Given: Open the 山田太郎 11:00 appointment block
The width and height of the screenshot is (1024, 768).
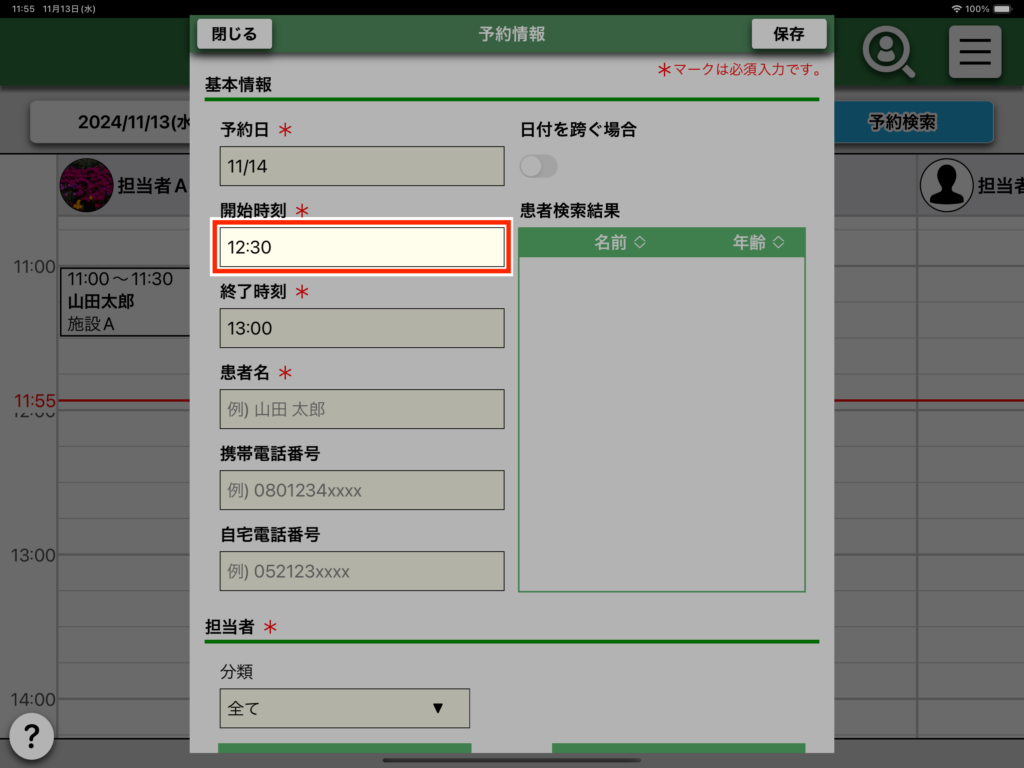Looking at the screenshot, I should (125, 301).
